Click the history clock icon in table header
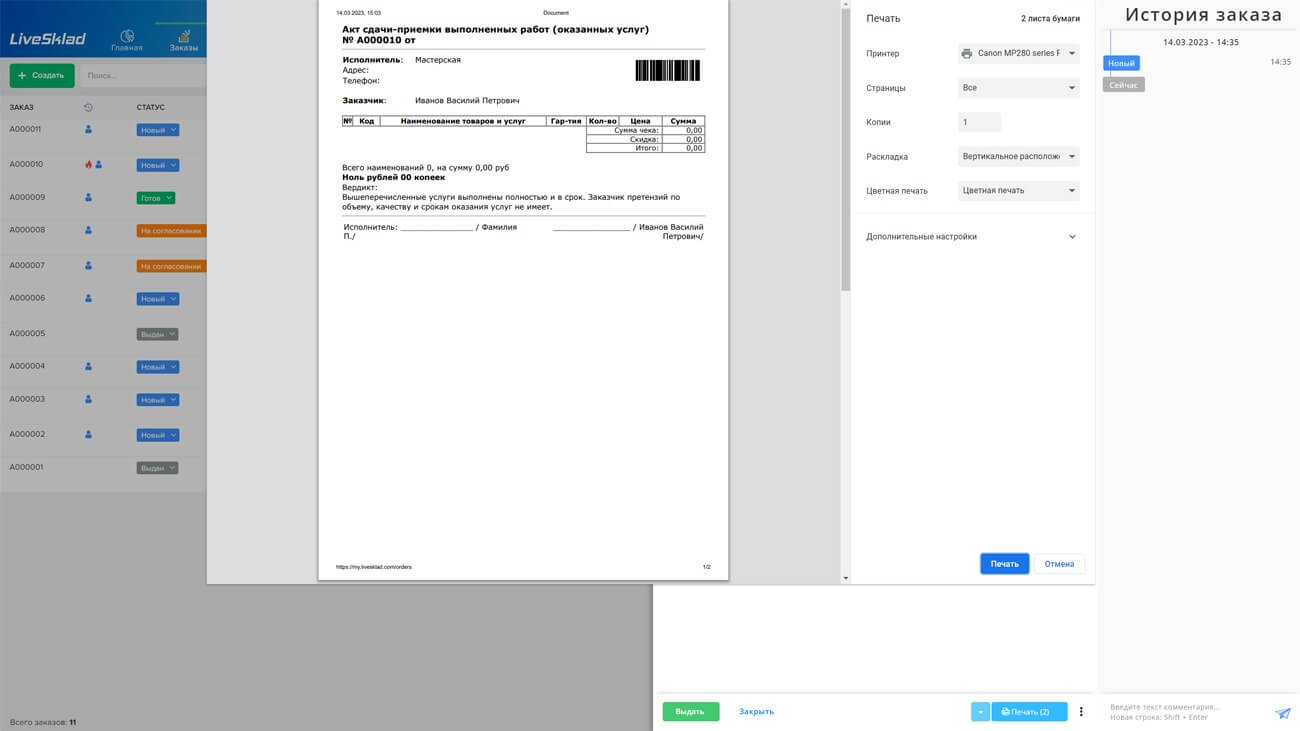The width and height of the screenshot is (1300, 731). (x=88, y=107)
